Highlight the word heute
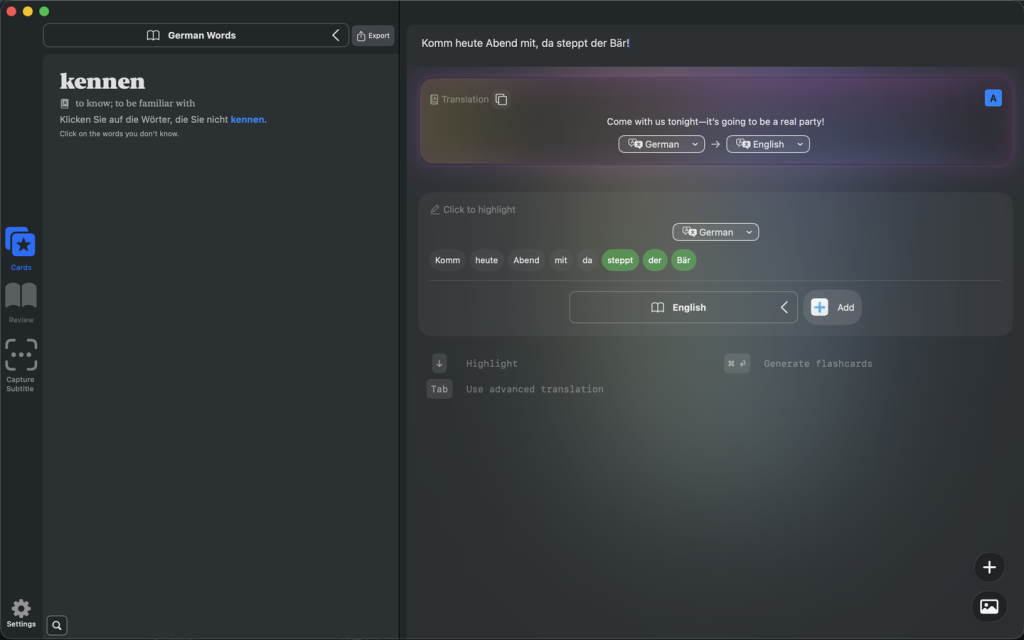This screenshot has height=640, width=1024. (x=487, y=261)
